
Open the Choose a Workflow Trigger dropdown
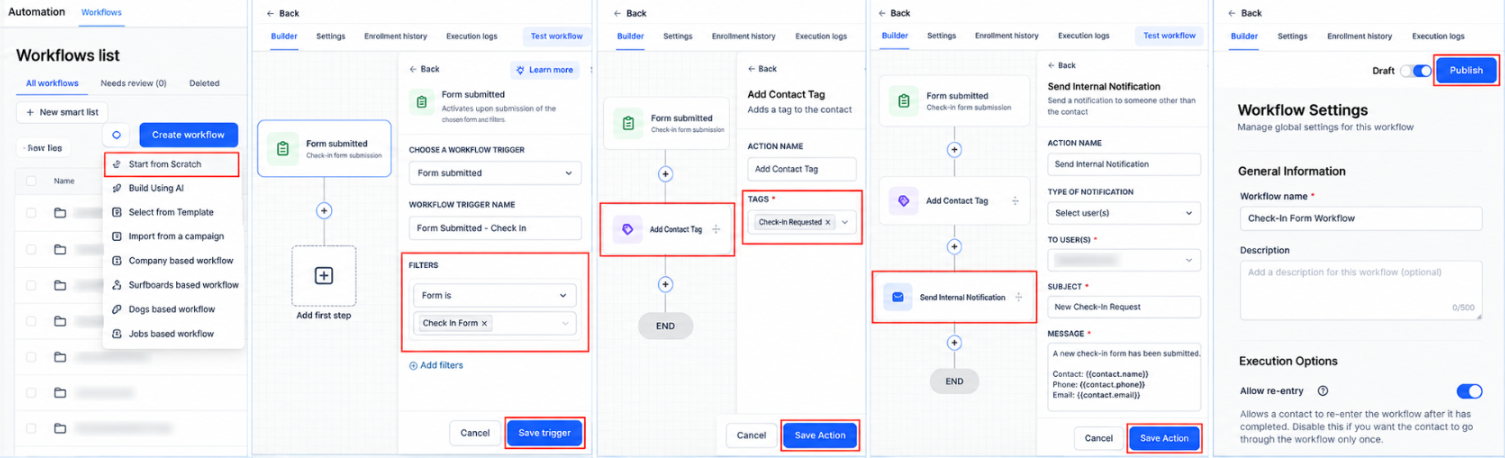pyautogui.click(x=495, y=173)
